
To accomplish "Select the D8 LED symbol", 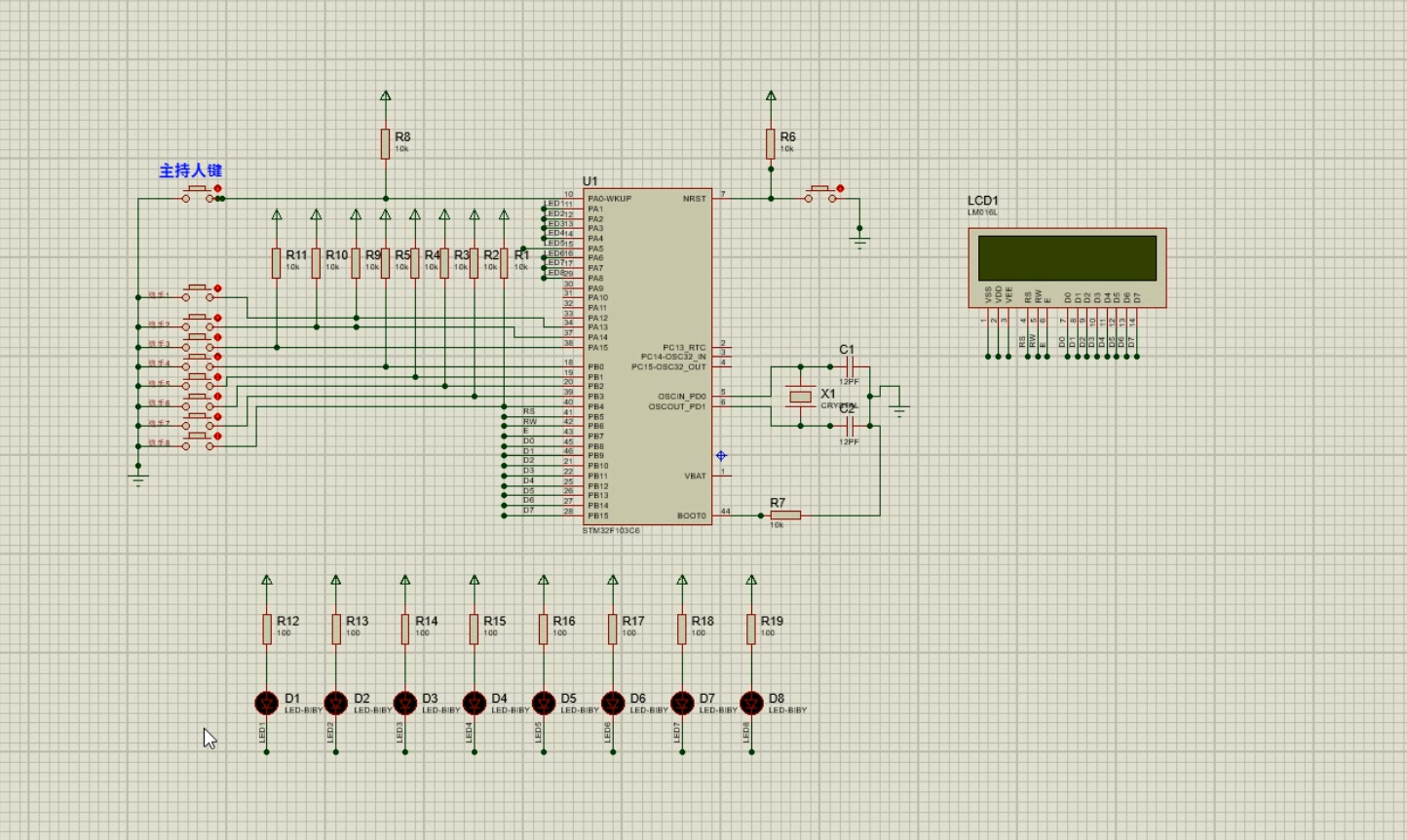I will pos(751,703).
